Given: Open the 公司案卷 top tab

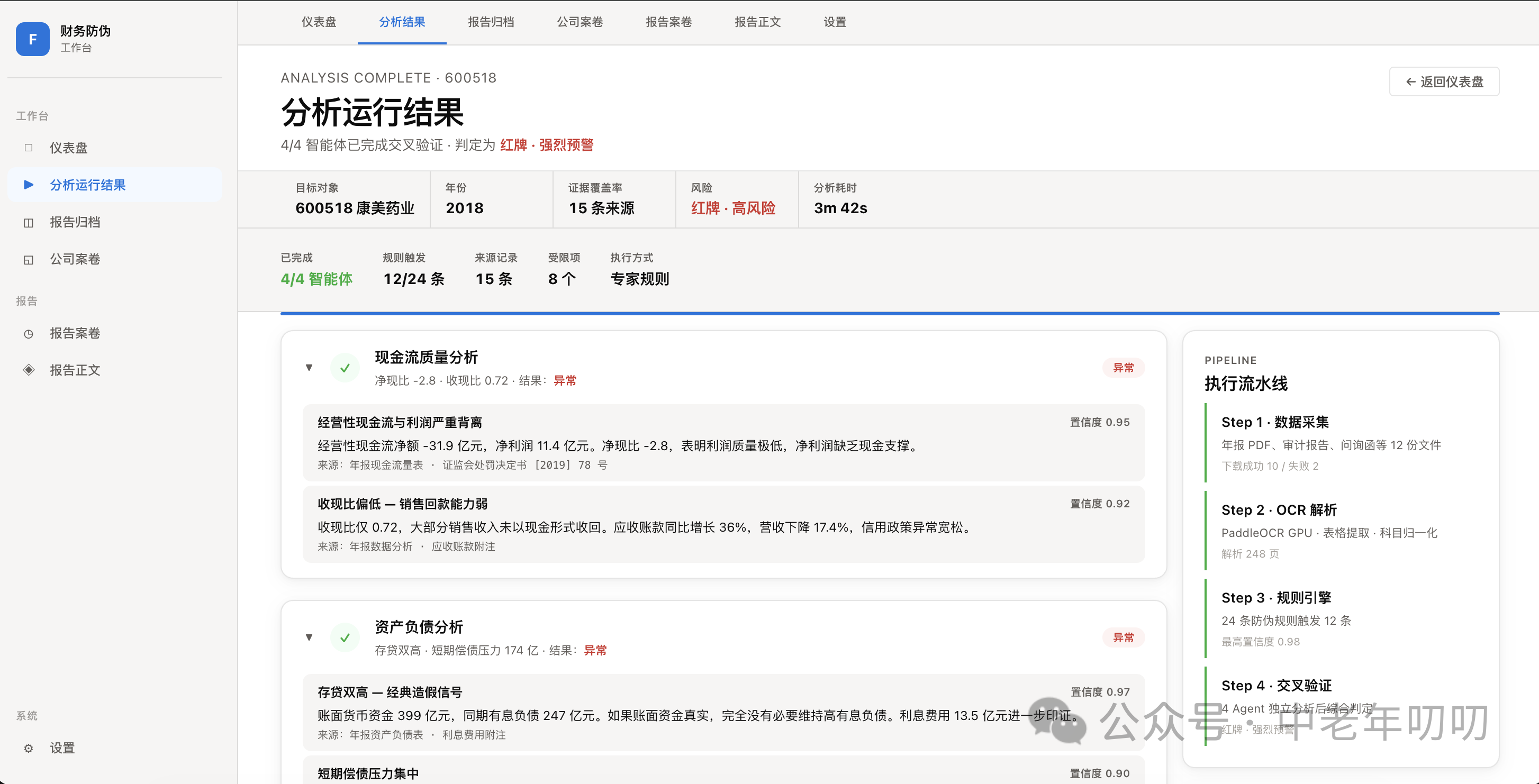Looking at the screenshot, I should pyautogui.click(x=580, y=22).
